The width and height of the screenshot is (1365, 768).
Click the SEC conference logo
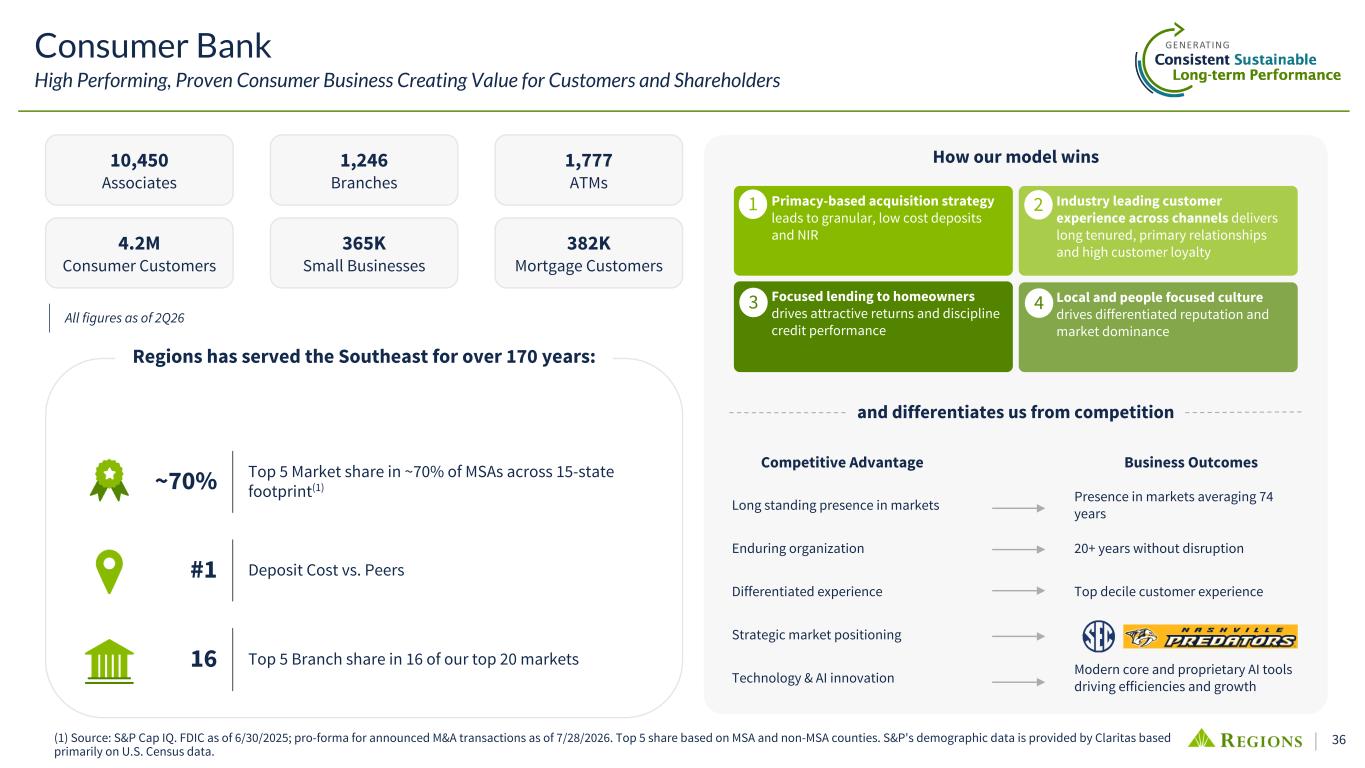pyautogui.click(x=1100, y=636)
